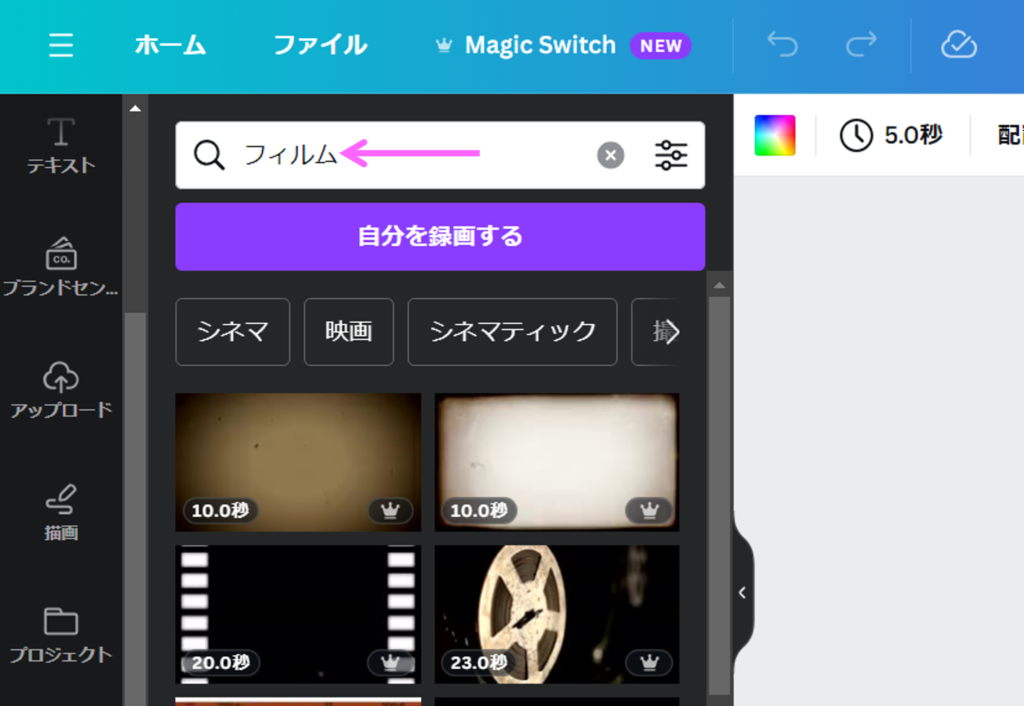
Task: Open the アップロード uploads panel
Action: coord(61,390)
